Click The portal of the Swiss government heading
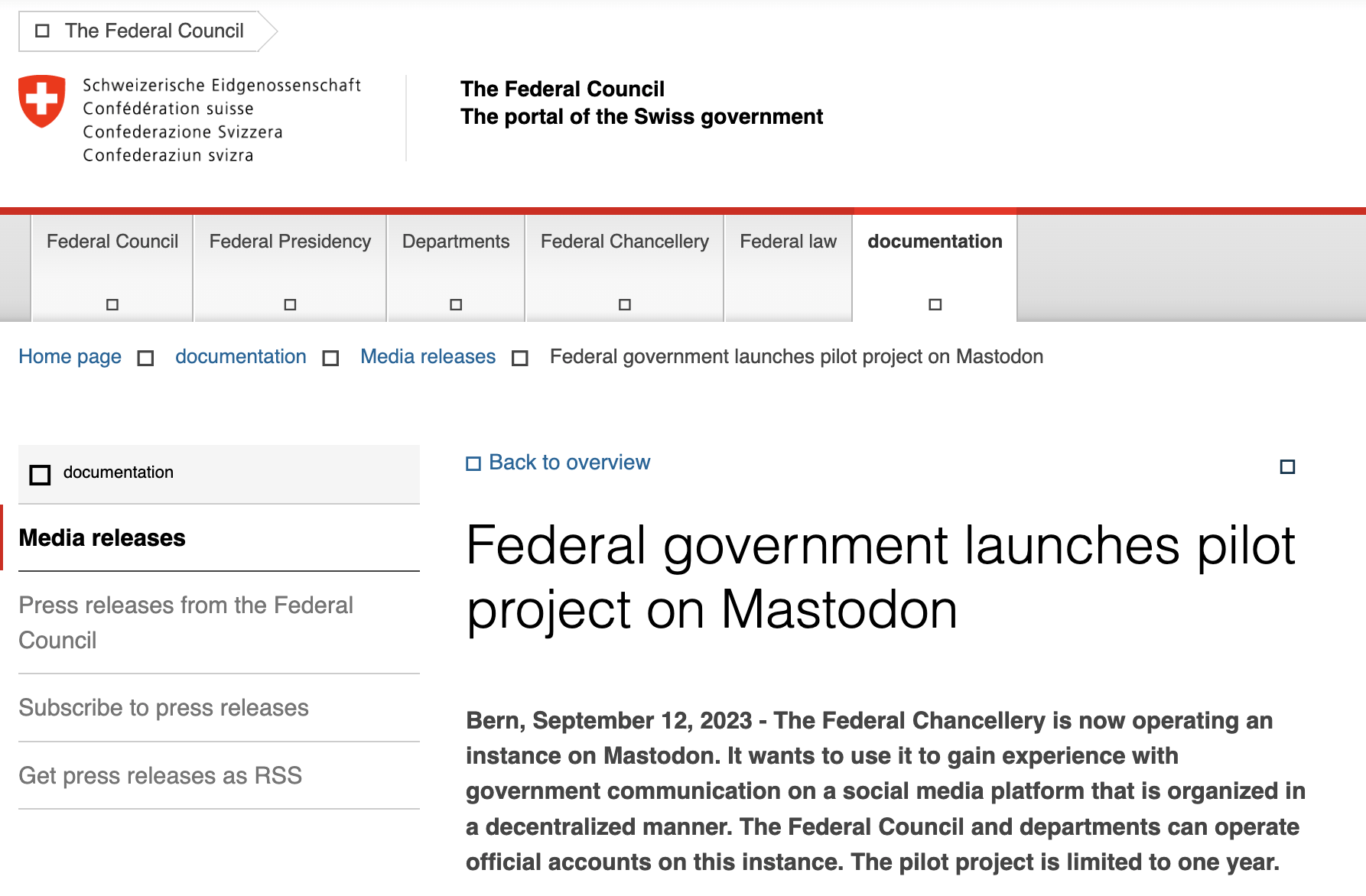This screenshot has width=1366, height=896. point(642,117)
